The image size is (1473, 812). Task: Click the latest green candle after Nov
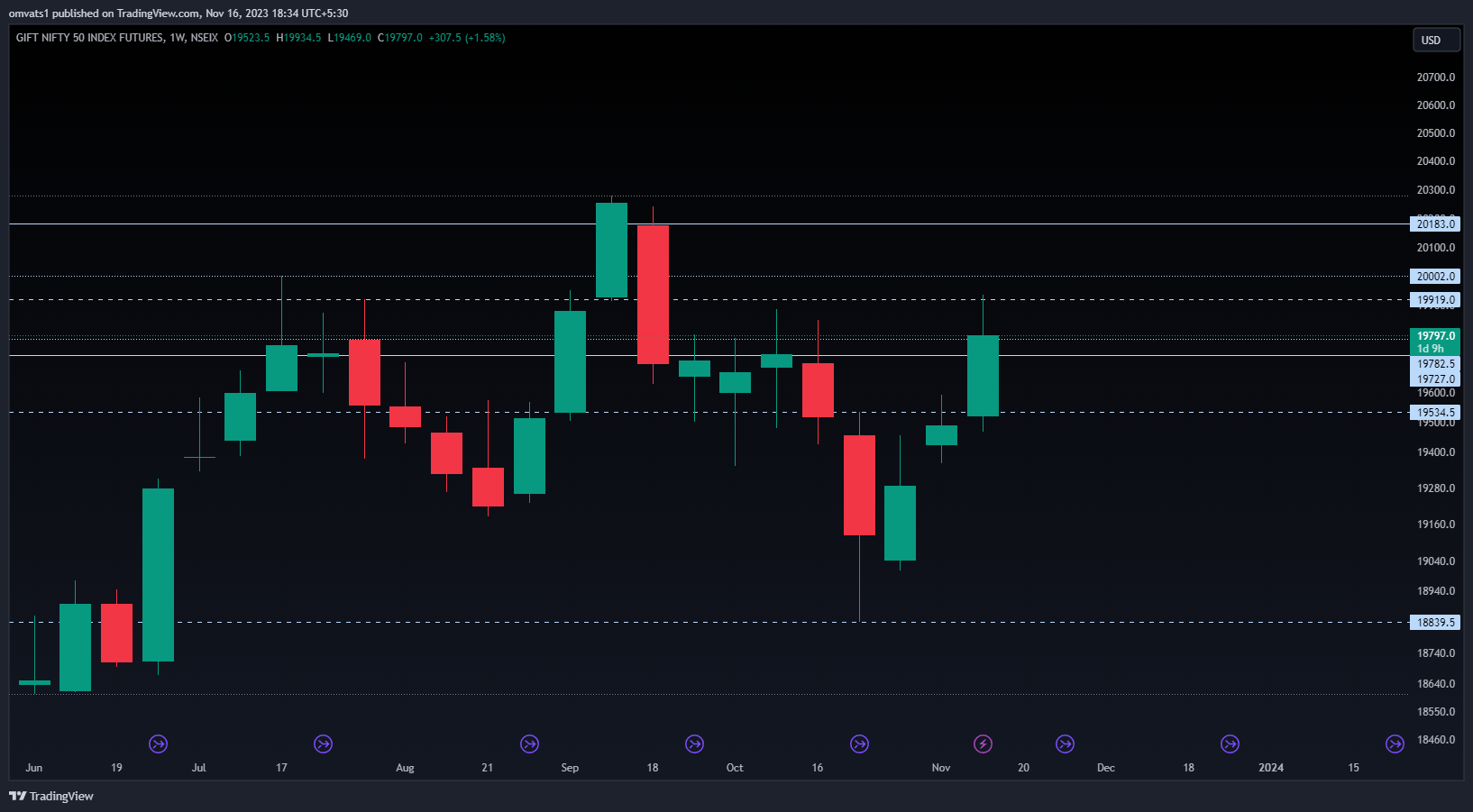click(x=983, y=376)
